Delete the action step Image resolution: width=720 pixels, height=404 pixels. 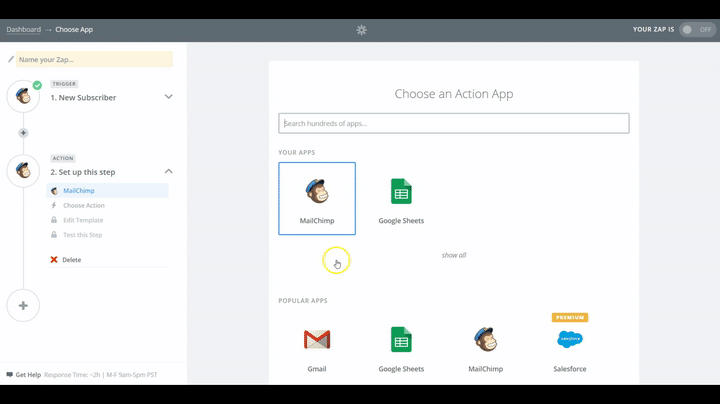click(71, 260)
